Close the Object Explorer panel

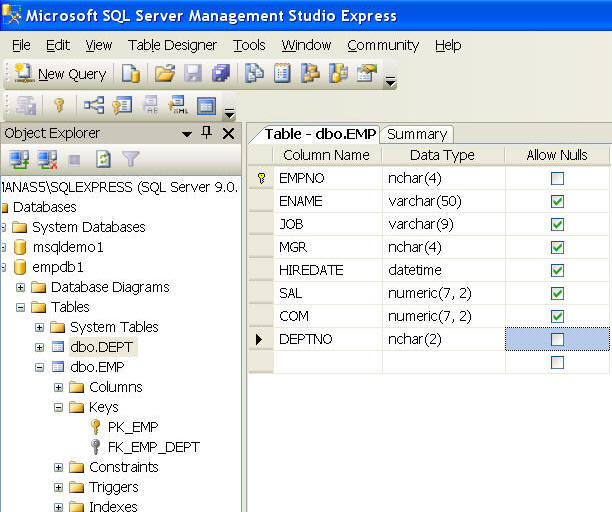coord(228,133)
